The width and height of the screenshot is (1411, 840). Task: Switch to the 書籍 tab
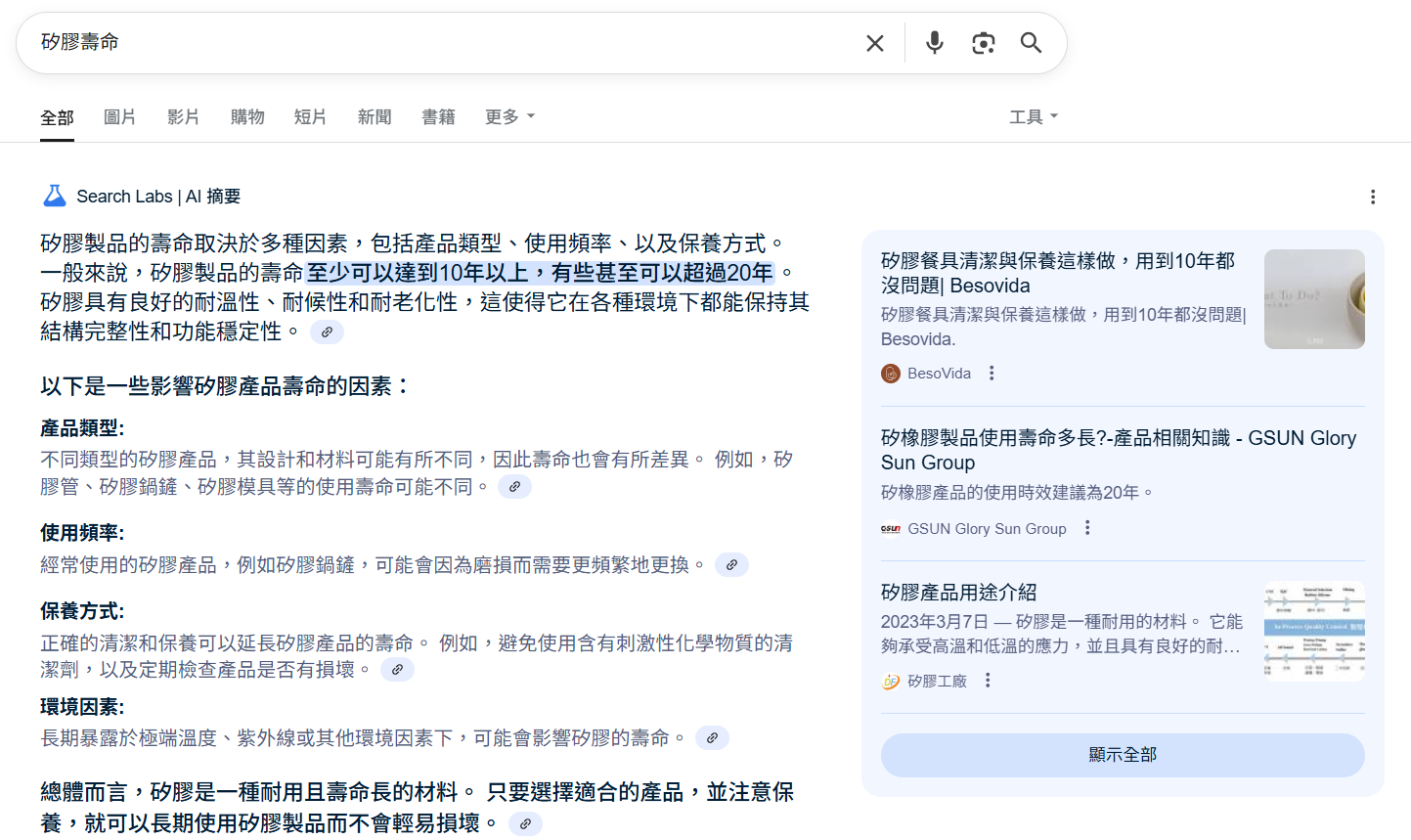[x=438, y=116]
